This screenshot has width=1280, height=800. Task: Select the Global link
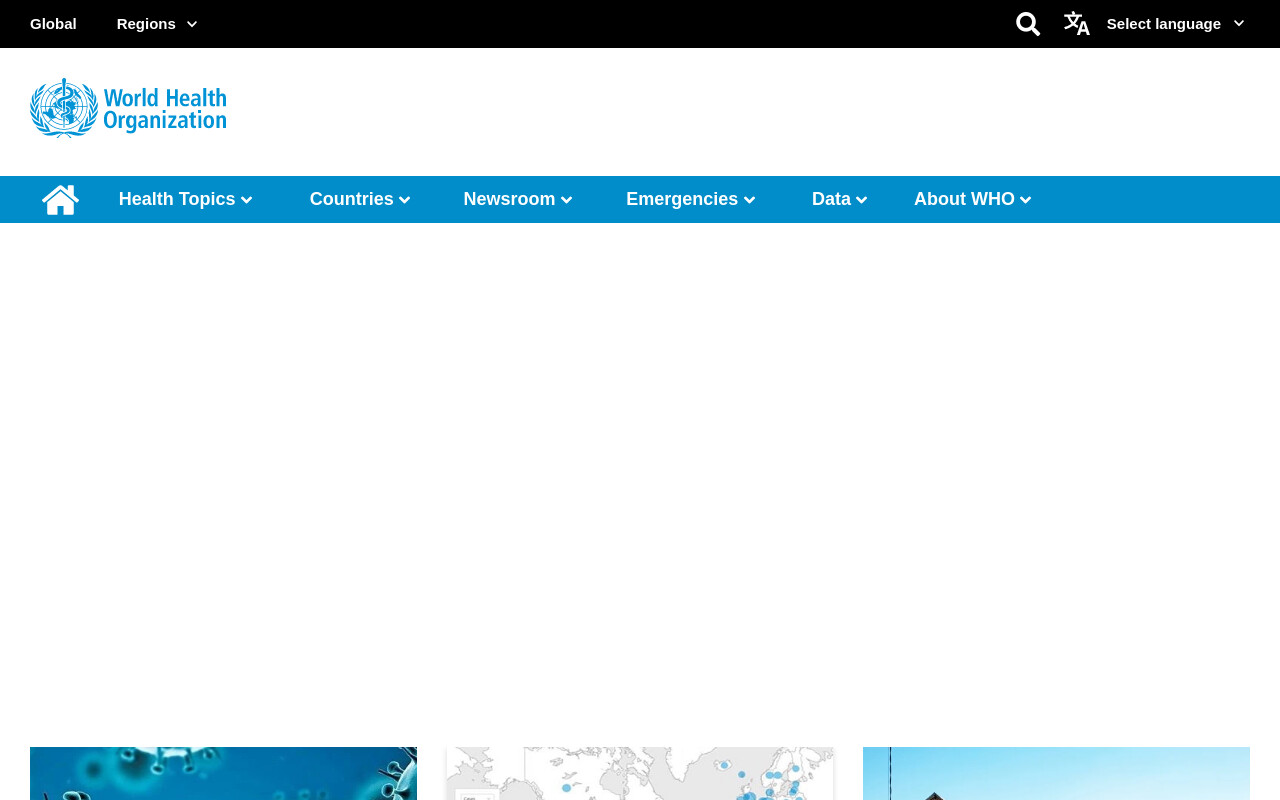click(x=53, y=24)
